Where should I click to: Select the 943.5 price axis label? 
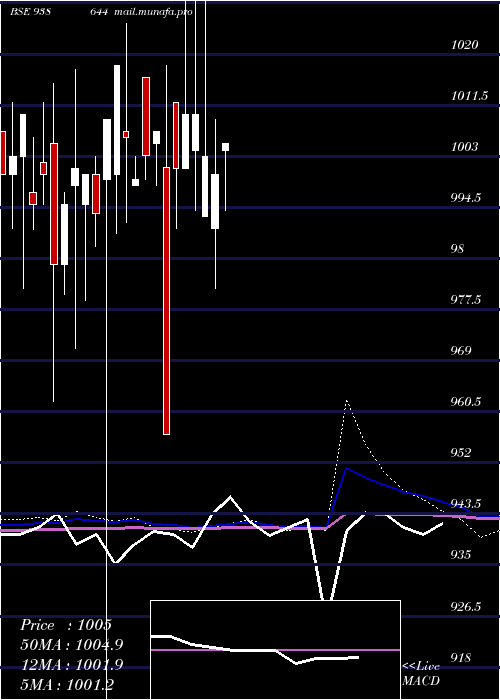[x=466, y=504]
